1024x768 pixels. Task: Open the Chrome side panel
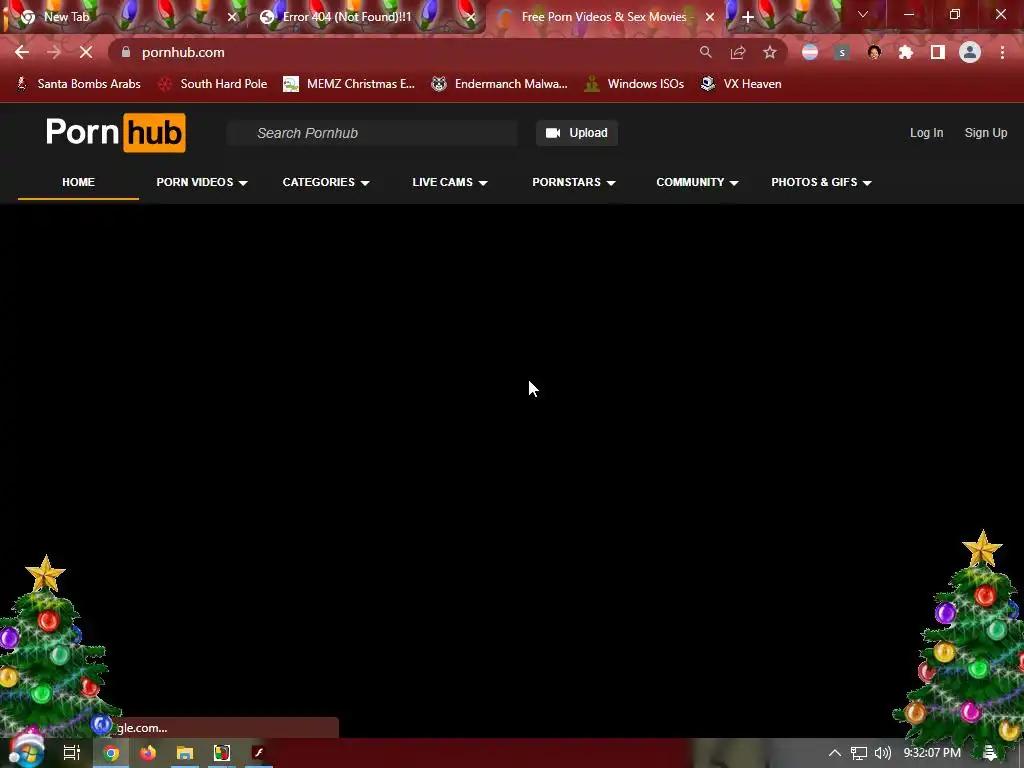click(938, 52)
